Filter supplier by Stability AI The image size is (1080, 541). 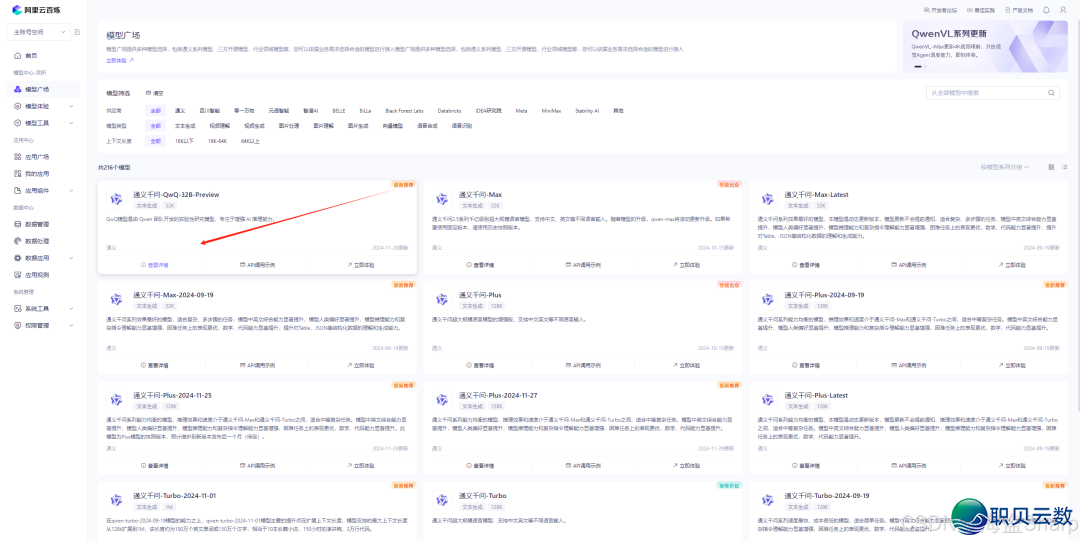(587, 110)
